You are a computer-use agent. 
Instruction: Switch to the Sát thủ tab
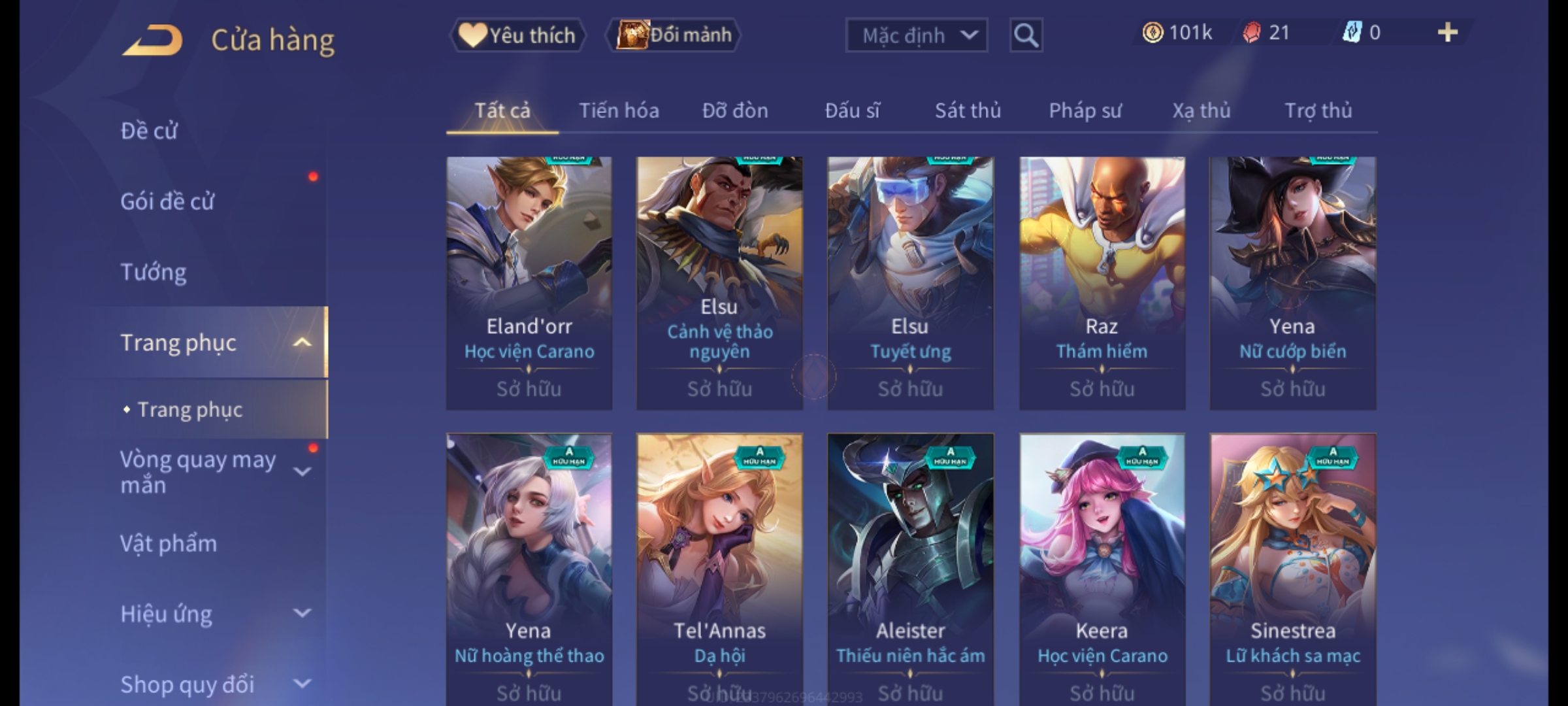click(x=968, y=110)
